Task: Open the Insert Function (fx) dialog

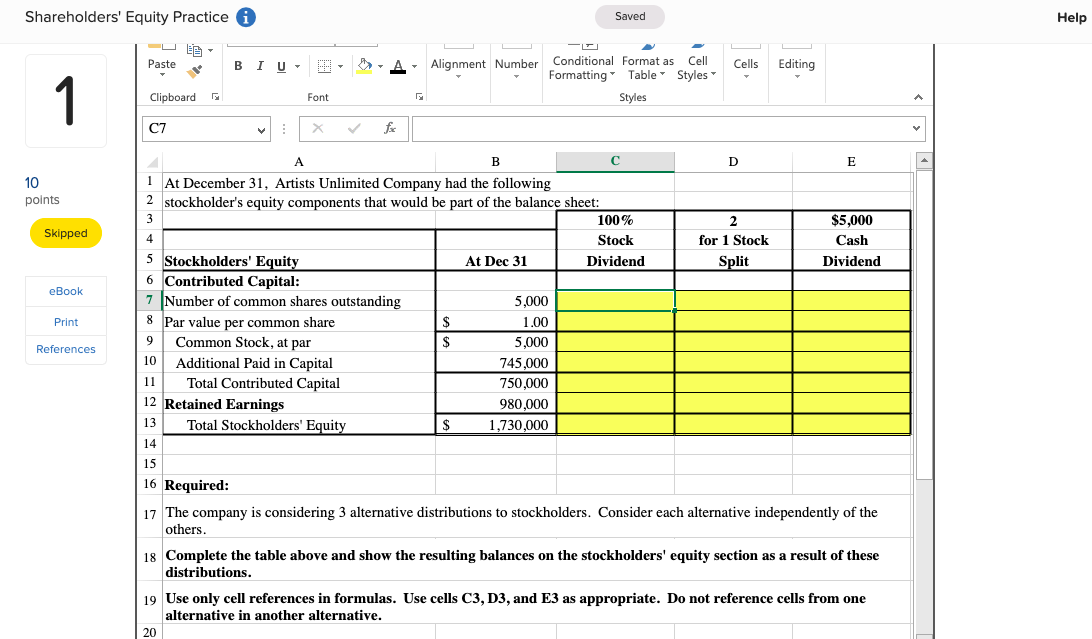Action: pyautogui.click(x=390, y=128)
